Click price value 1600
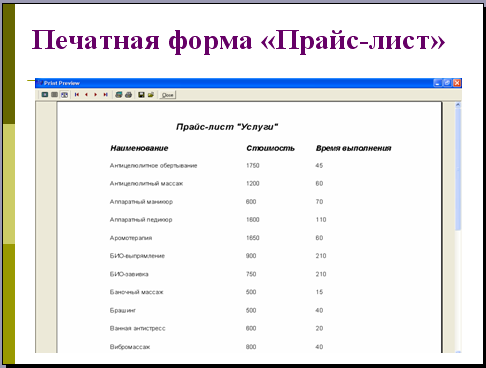486x368 pixels. coord(253,220)
